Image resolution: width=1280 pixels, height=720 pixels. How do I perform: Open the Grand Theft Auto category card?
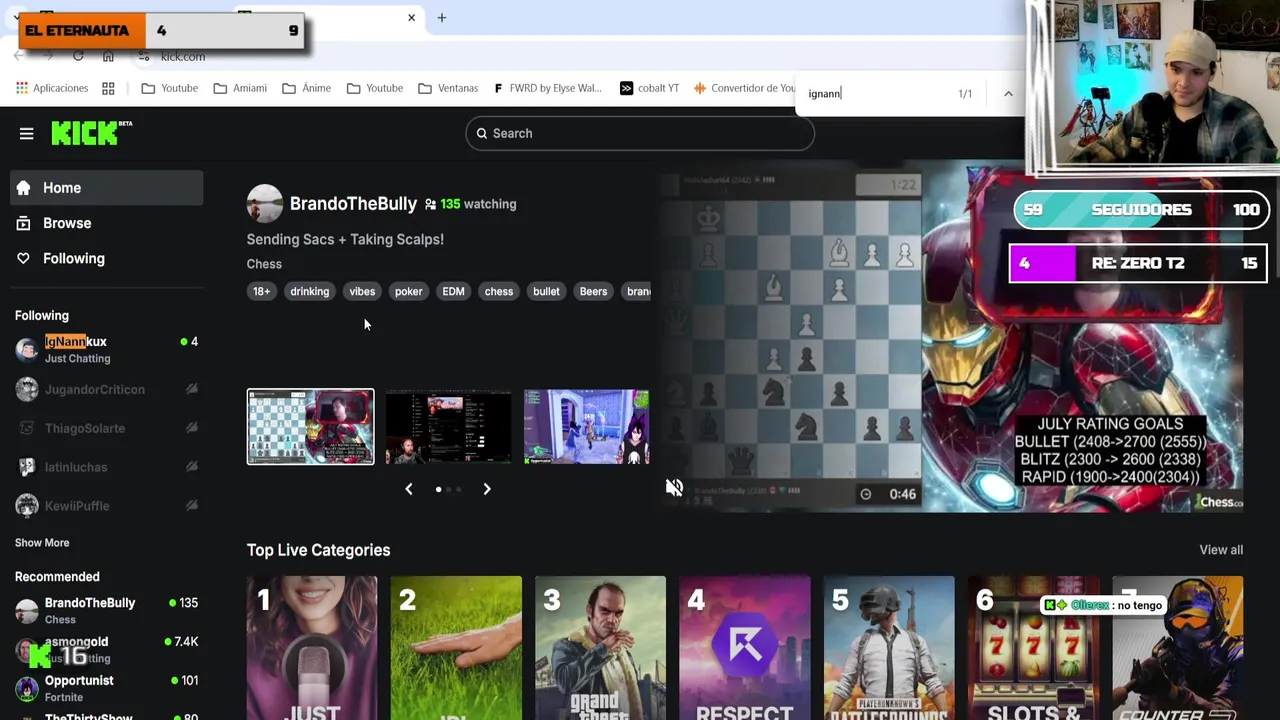point(600,648)
